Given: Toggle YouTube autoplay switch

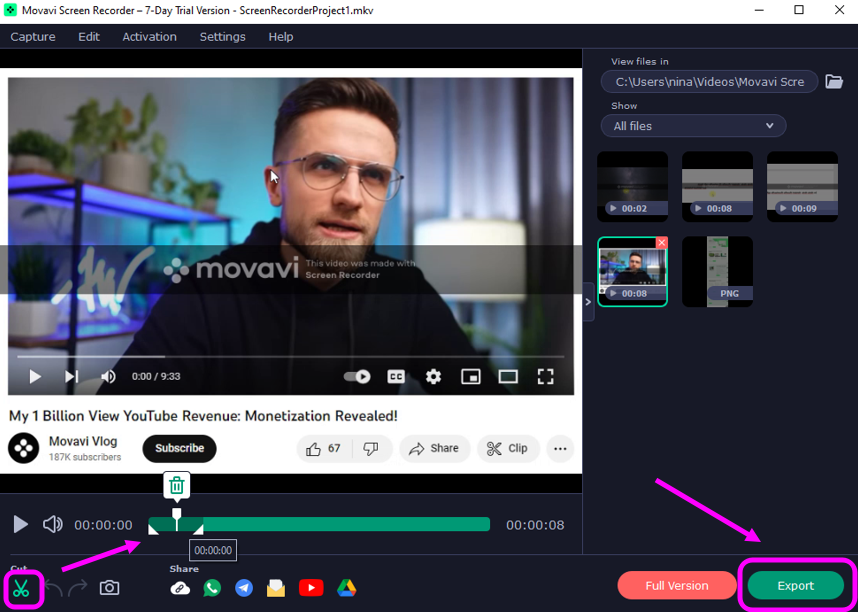Looking at the screenshot, I should (357, 377).
